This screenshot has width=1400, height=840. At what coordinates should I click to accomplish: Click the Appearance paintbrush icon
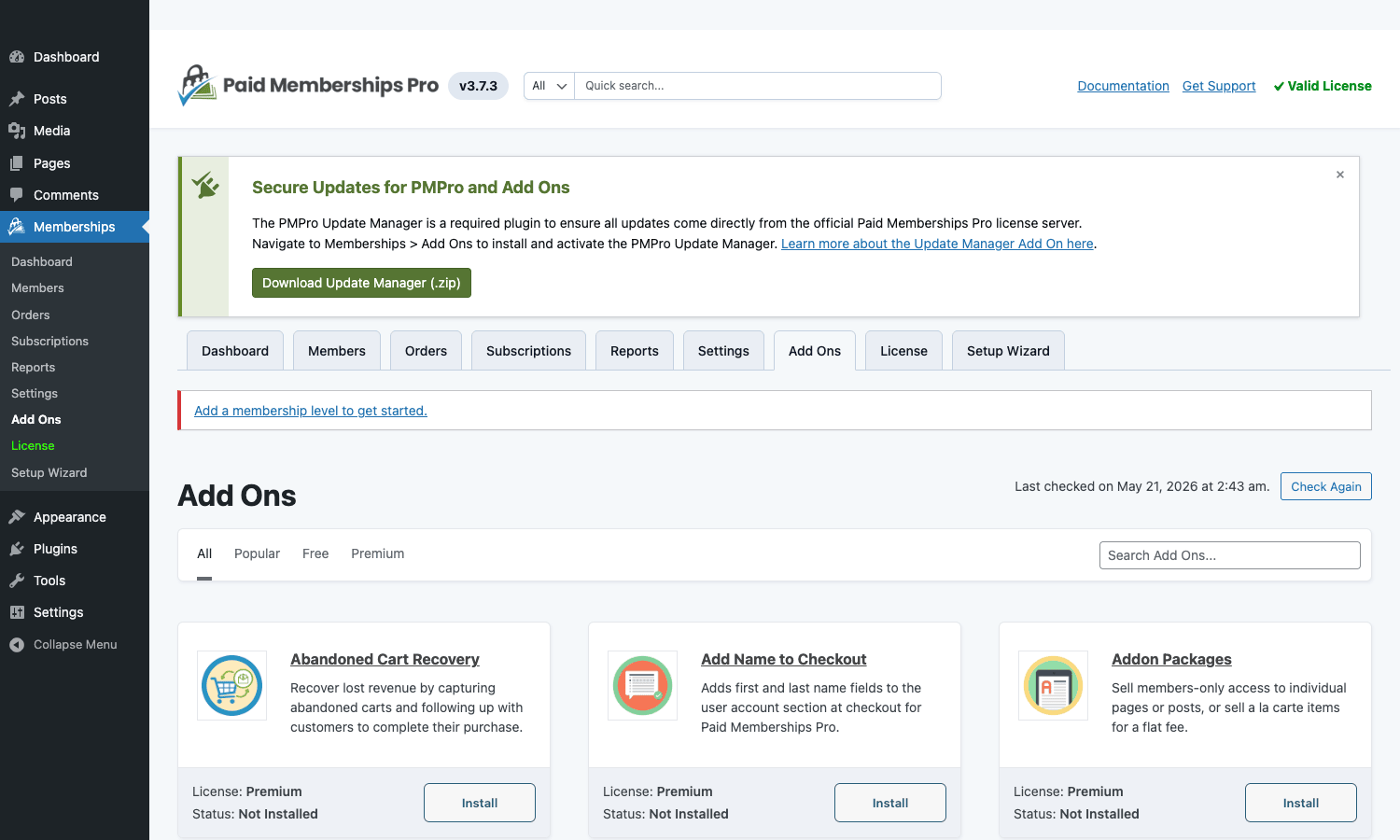(17, 517)
